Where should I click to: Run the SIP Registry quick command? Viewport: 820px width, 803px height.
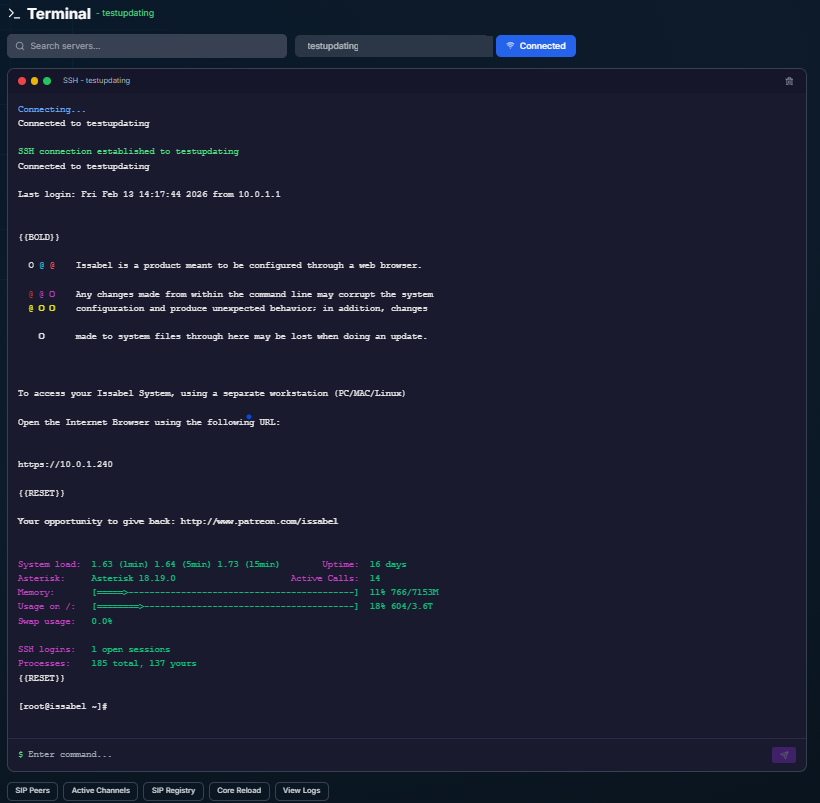[x=172, y=791]
